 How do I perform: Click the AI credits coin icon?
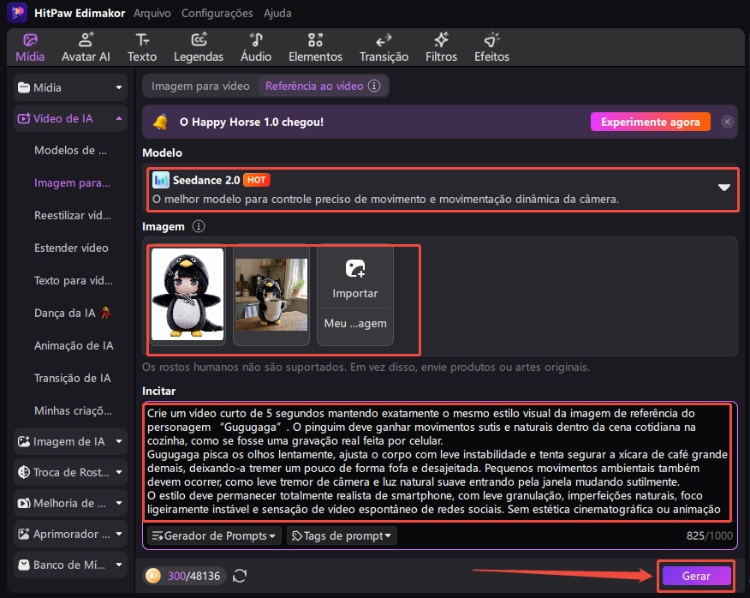click(x=153, y=576)
